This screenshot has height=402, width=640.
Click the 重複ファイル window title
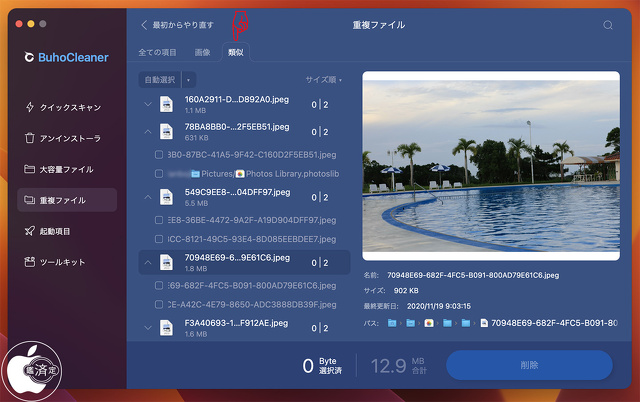379,25
